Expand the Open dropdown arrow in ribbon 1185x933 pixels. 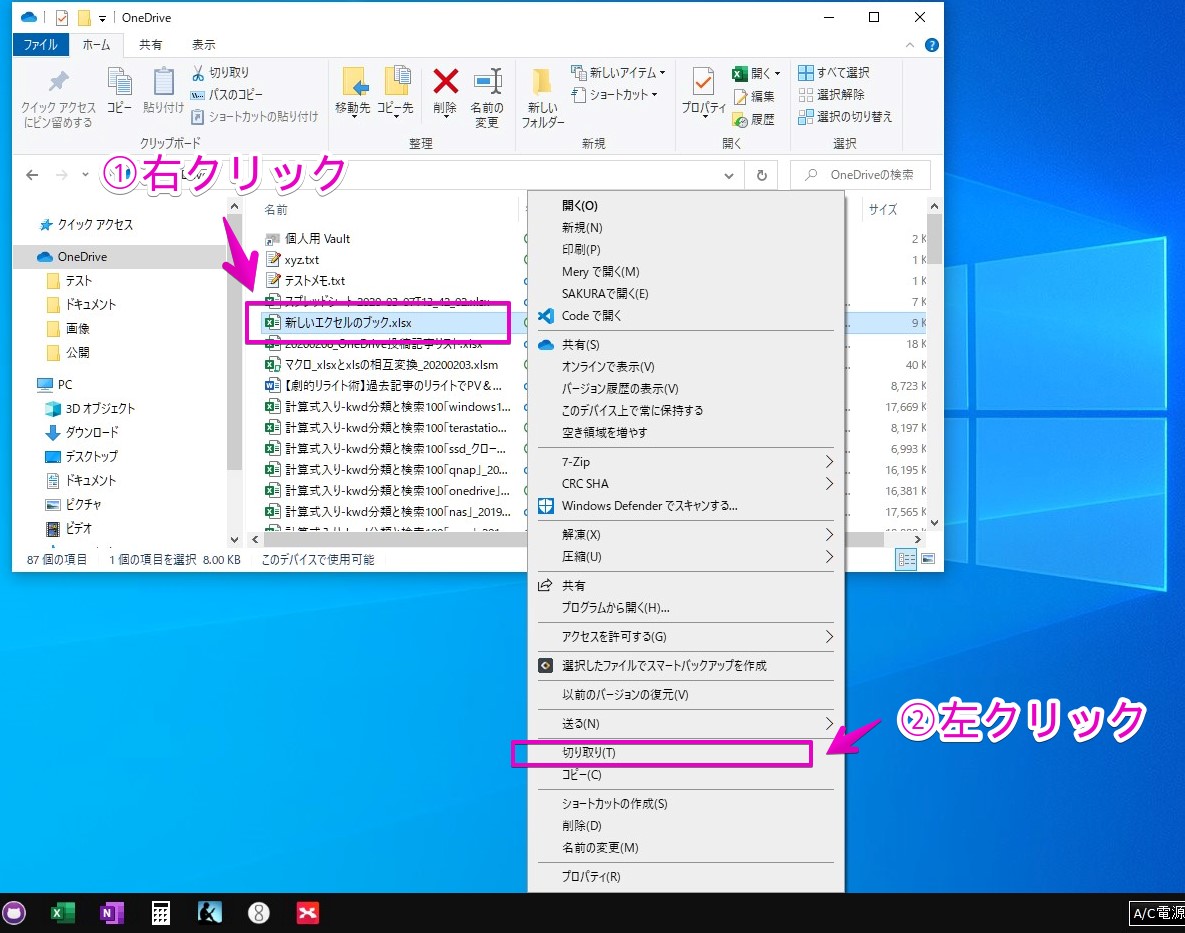pos(777,73)
